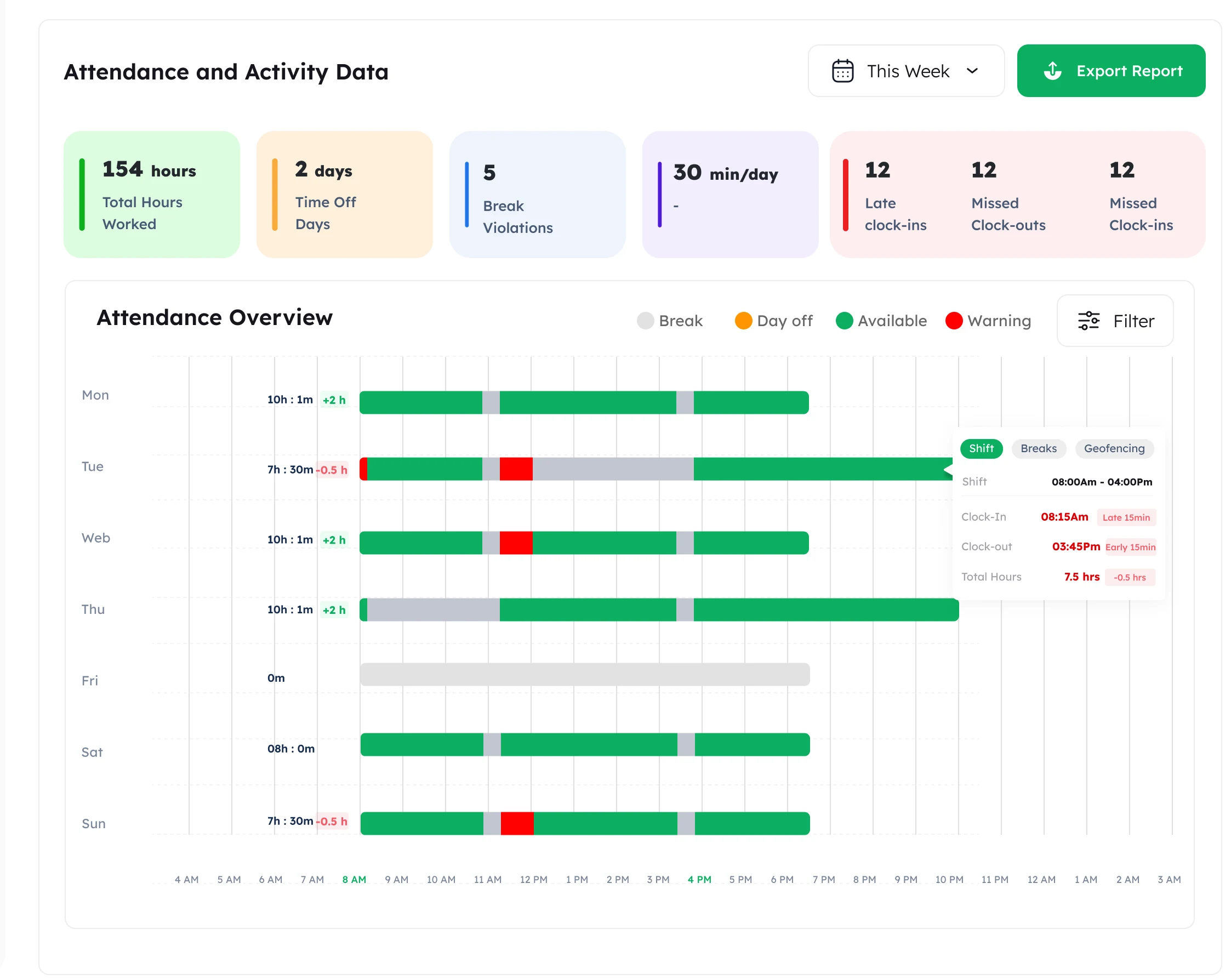The height and width of the screenshot is (980, 1231).
Task: Click the -0.5 h badge on Sun row
Action: click(332, 822)
